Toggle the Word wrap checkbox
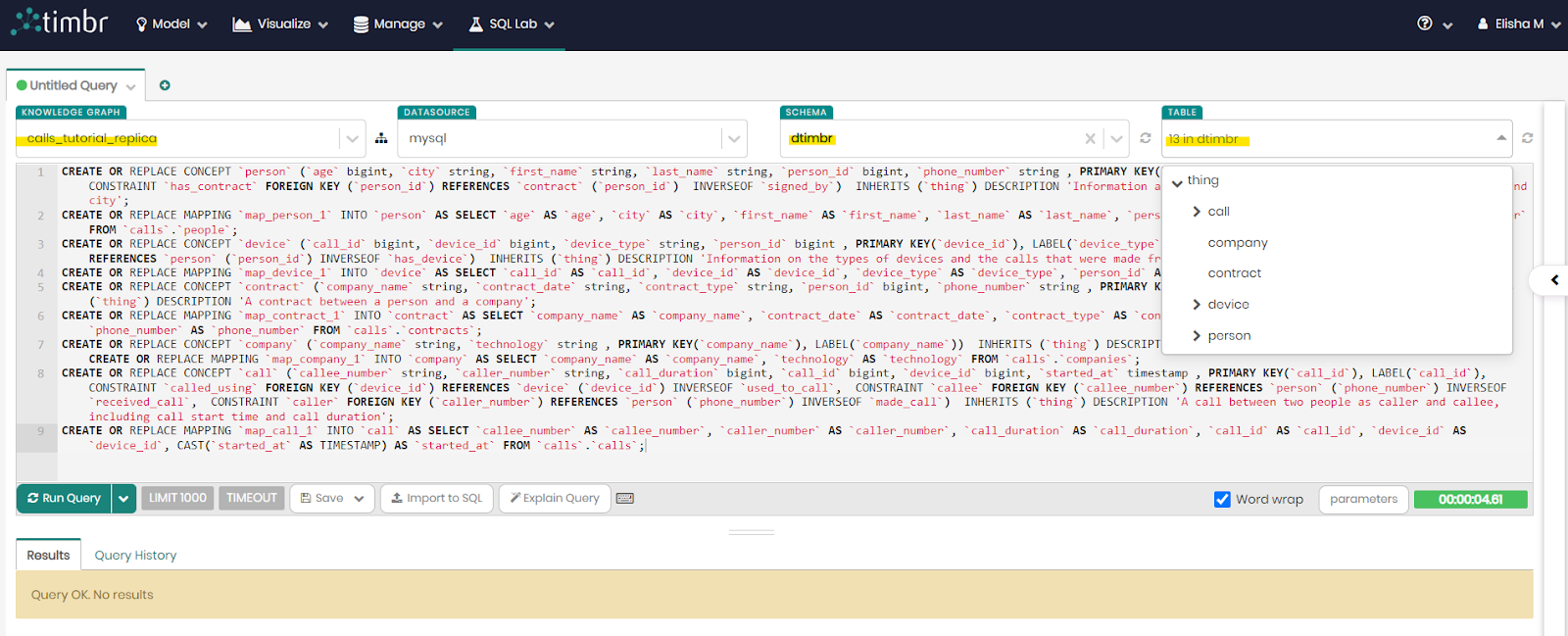Image resolution: width=1568 pixels, height=636 pixels. tap(1222, 500)
